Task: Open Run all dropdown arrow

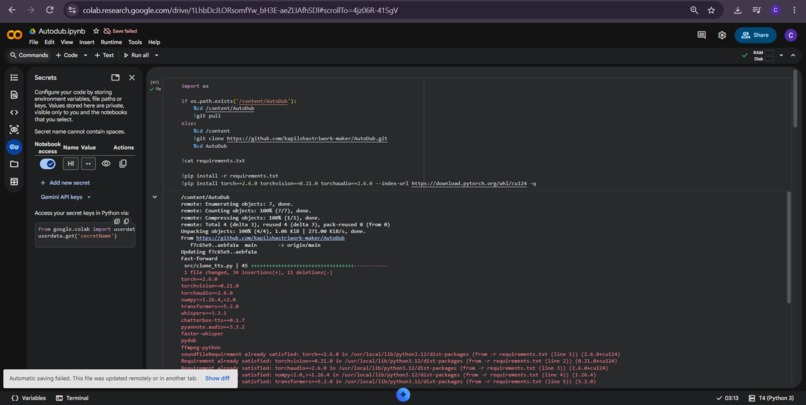Action: pos(156,55)
